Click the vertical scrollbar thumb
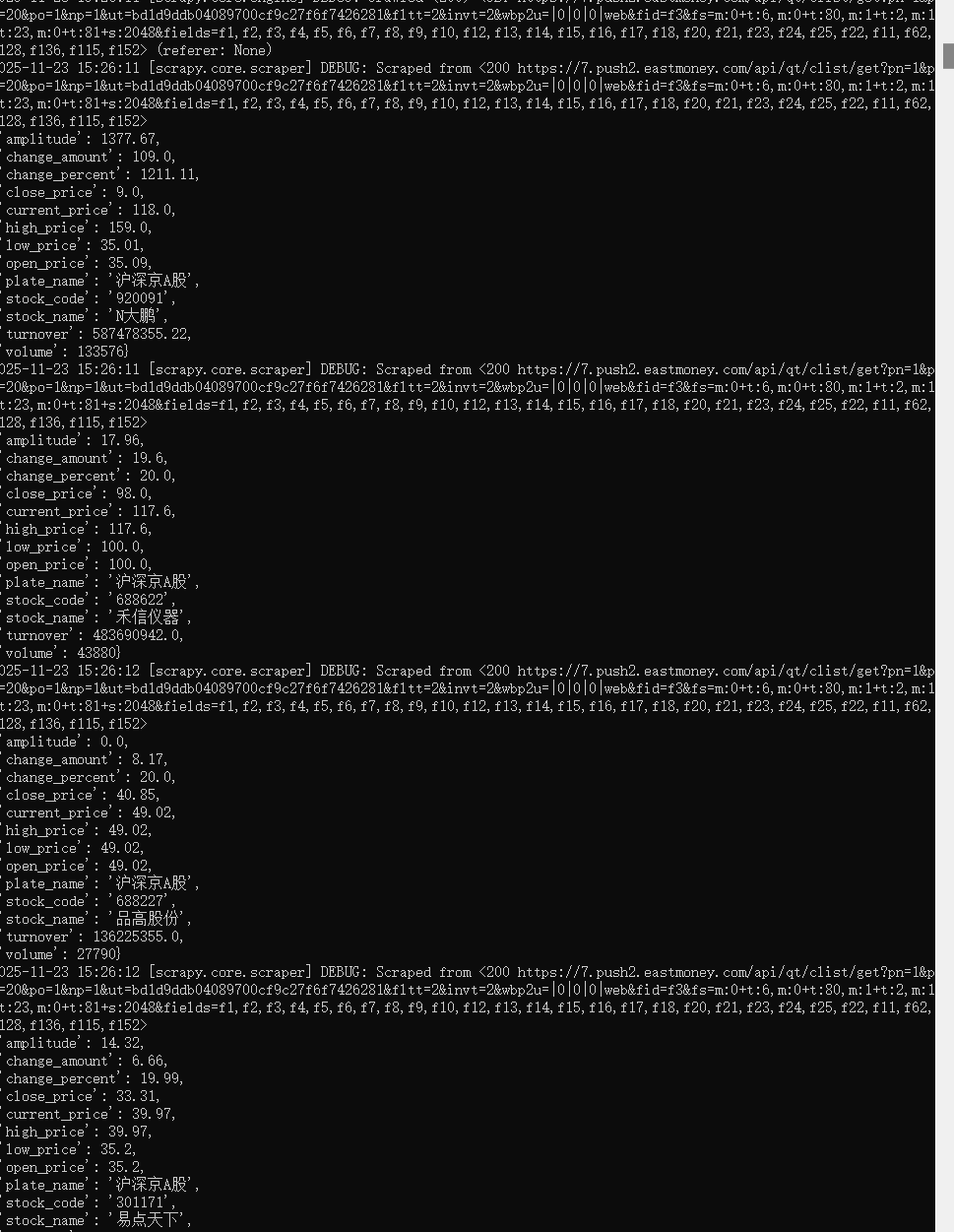Image resolution: width=954 pixels, height=1232 pixels. coord(948,56)
